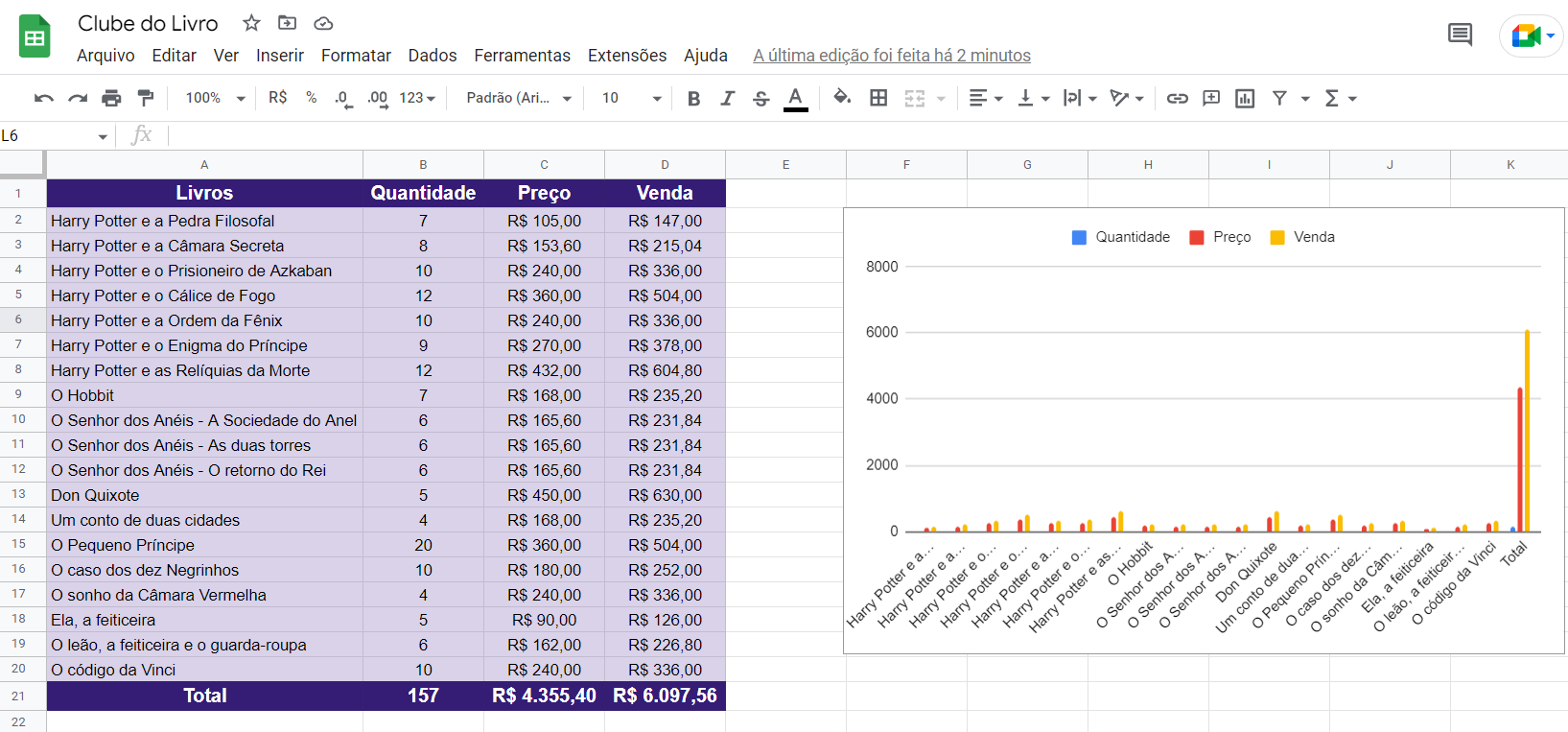
Task: Insert a comment from the toolbar
Action: (1211, 98)
